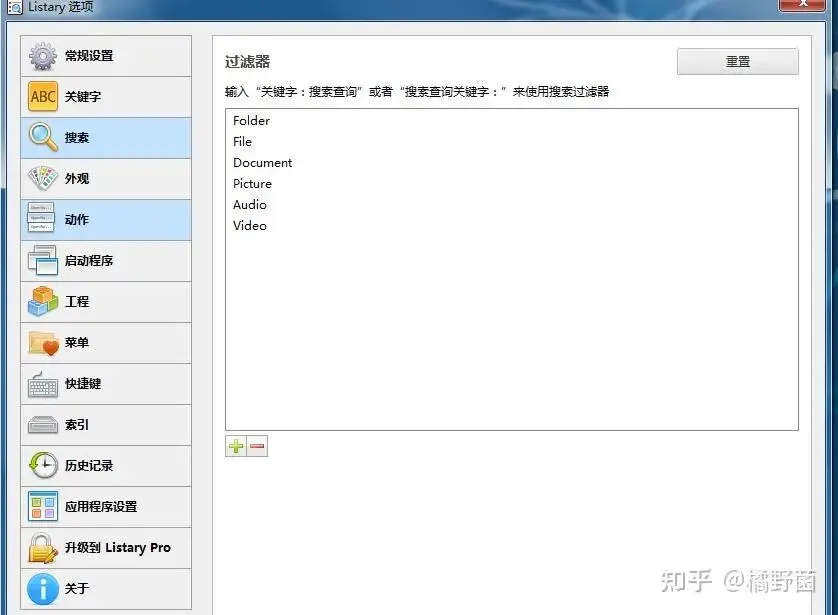Image resolution: width=838 pixels, height=615 pixels.
Task: Click the app grid icon for 应用程序设置
Action: [x=43, y=507]
